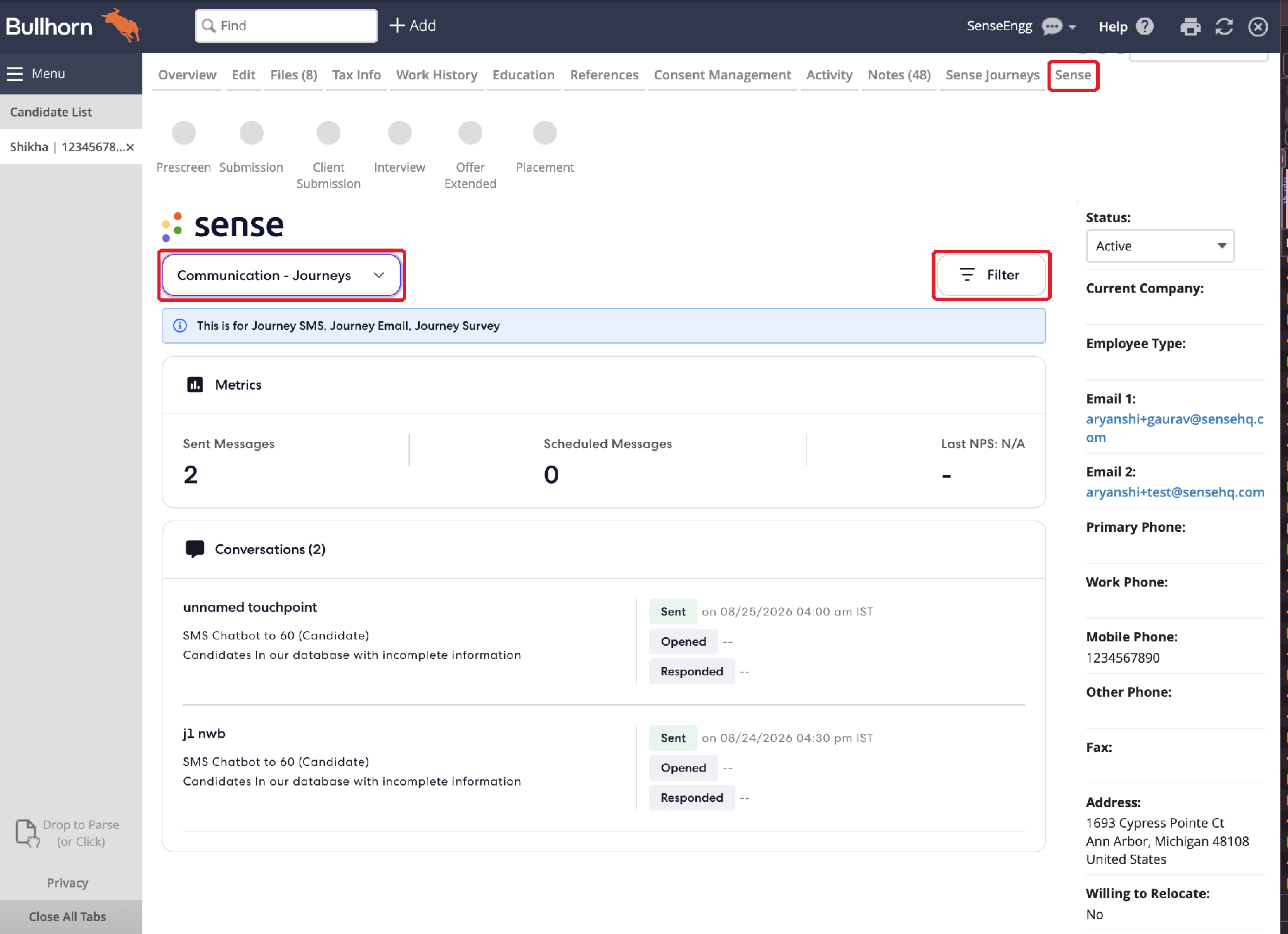Click the Metrics chart icon

point(195,385)
